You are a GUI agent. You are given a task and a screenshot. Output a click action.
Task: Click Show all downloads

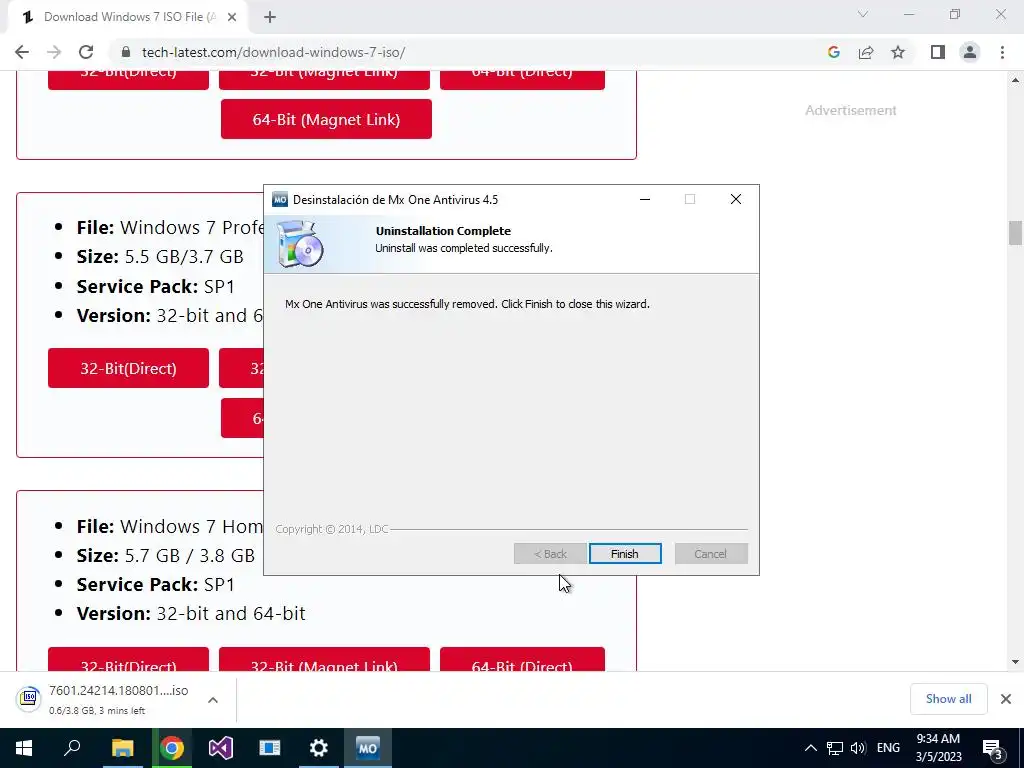coord(948,699)
